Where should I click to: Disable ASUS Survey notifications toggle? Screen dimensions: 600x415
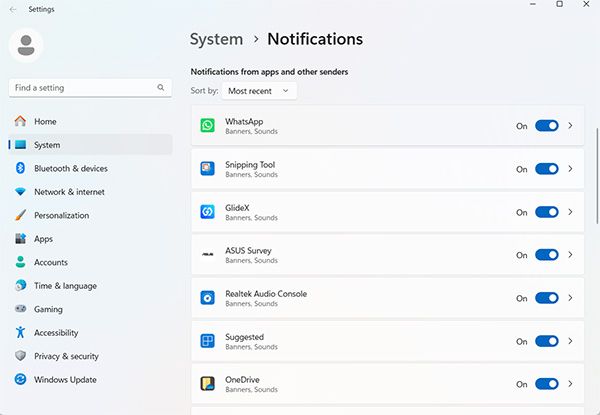546,255
